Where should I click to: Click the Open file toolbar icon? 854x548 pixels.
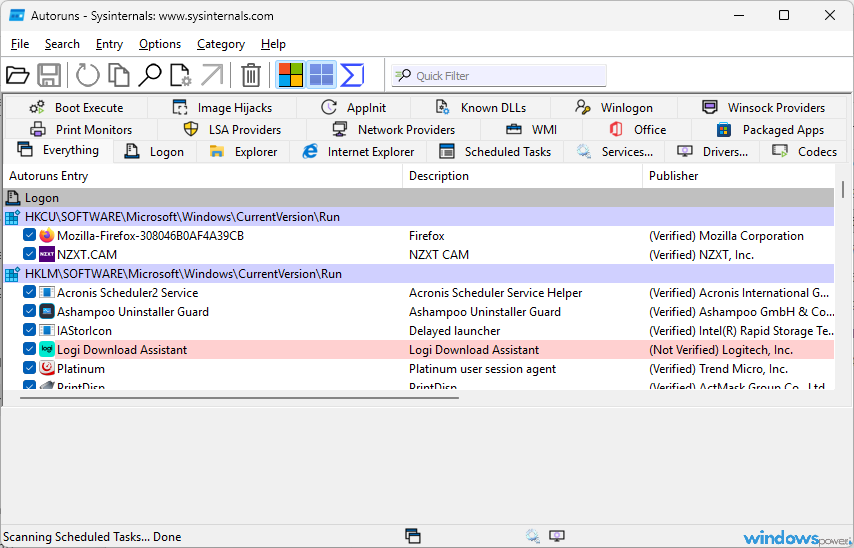tap(17, 75)
